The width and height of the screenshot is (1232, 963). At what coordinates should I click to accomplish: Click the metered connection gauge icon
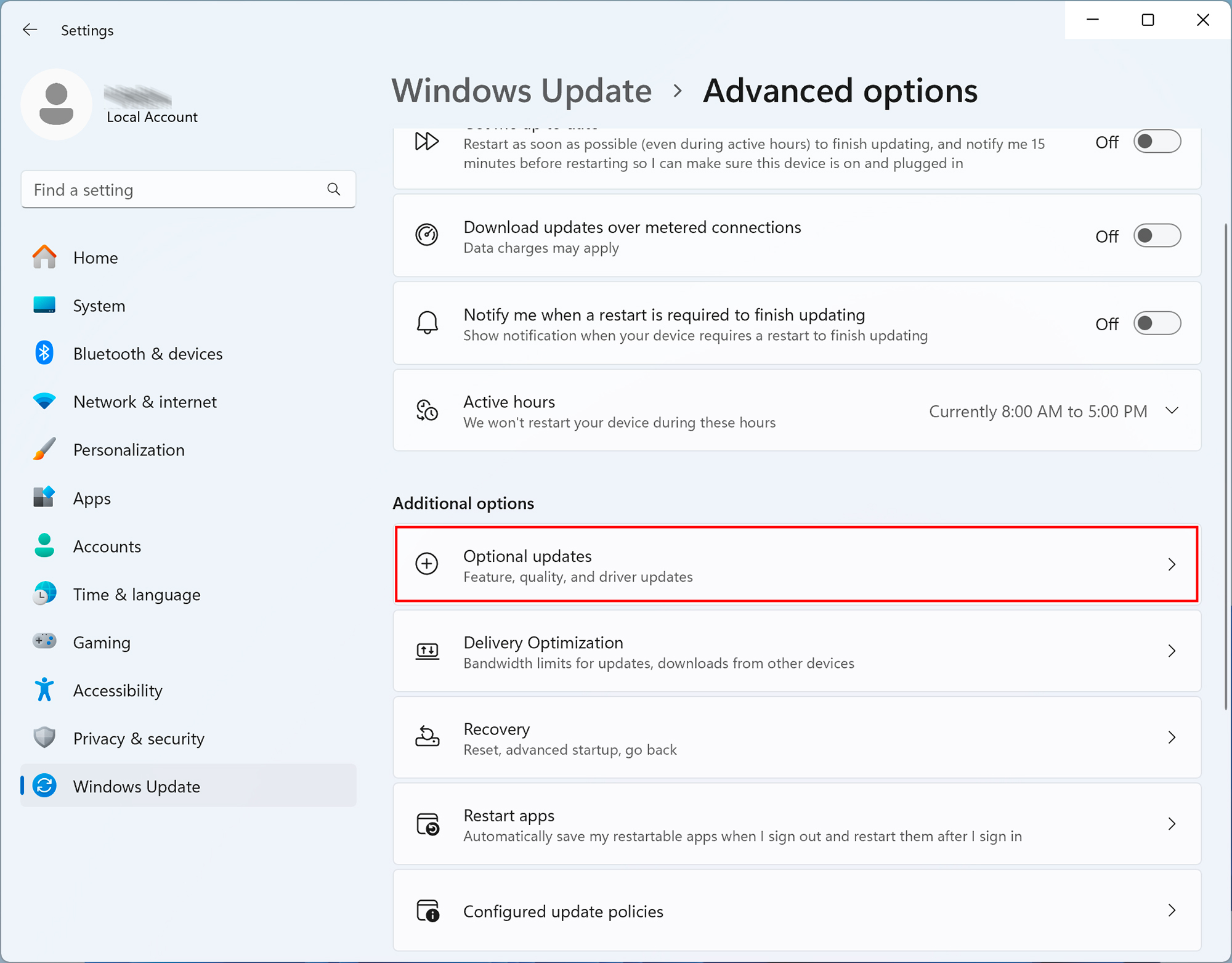427,235
